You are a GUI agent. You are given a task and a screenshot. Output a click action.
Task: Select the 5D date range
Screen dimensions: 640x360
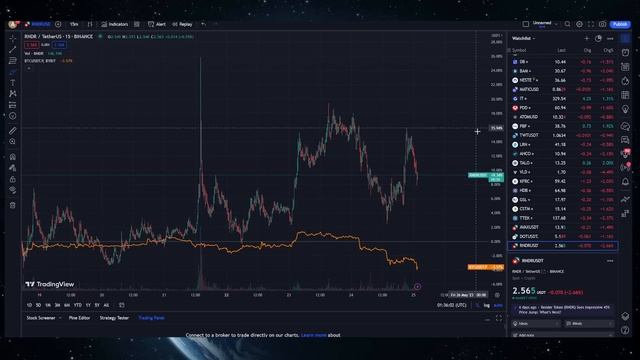[x=38, y=305]
